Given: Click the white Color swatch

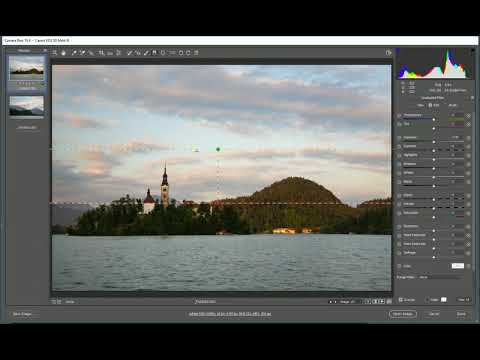Looking at the screenshot, I should pyautogui.click(x=458, y=266).
